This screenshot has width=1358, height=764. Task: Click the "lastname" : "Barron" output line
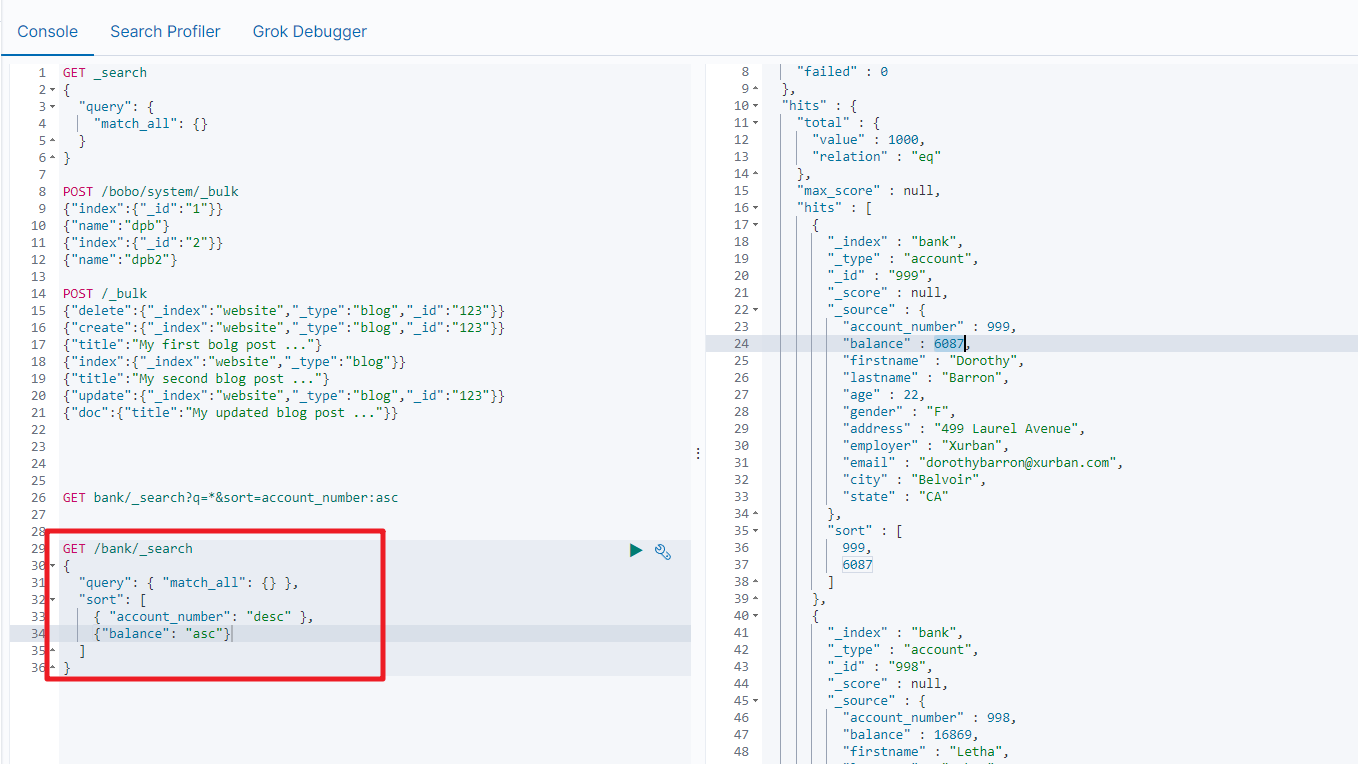(926, 378)
